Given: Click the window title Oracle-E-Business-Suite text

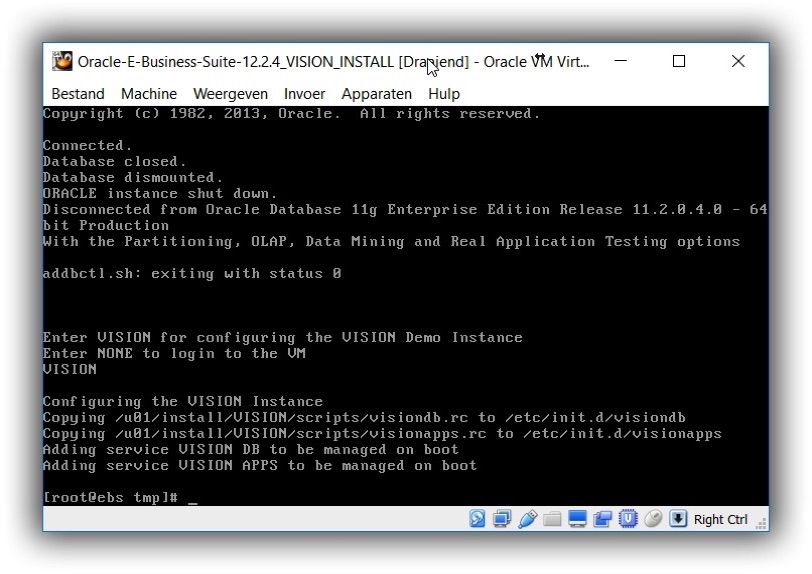Looking at the screenshot, I should pyautogui.click(x=334, y=62).
